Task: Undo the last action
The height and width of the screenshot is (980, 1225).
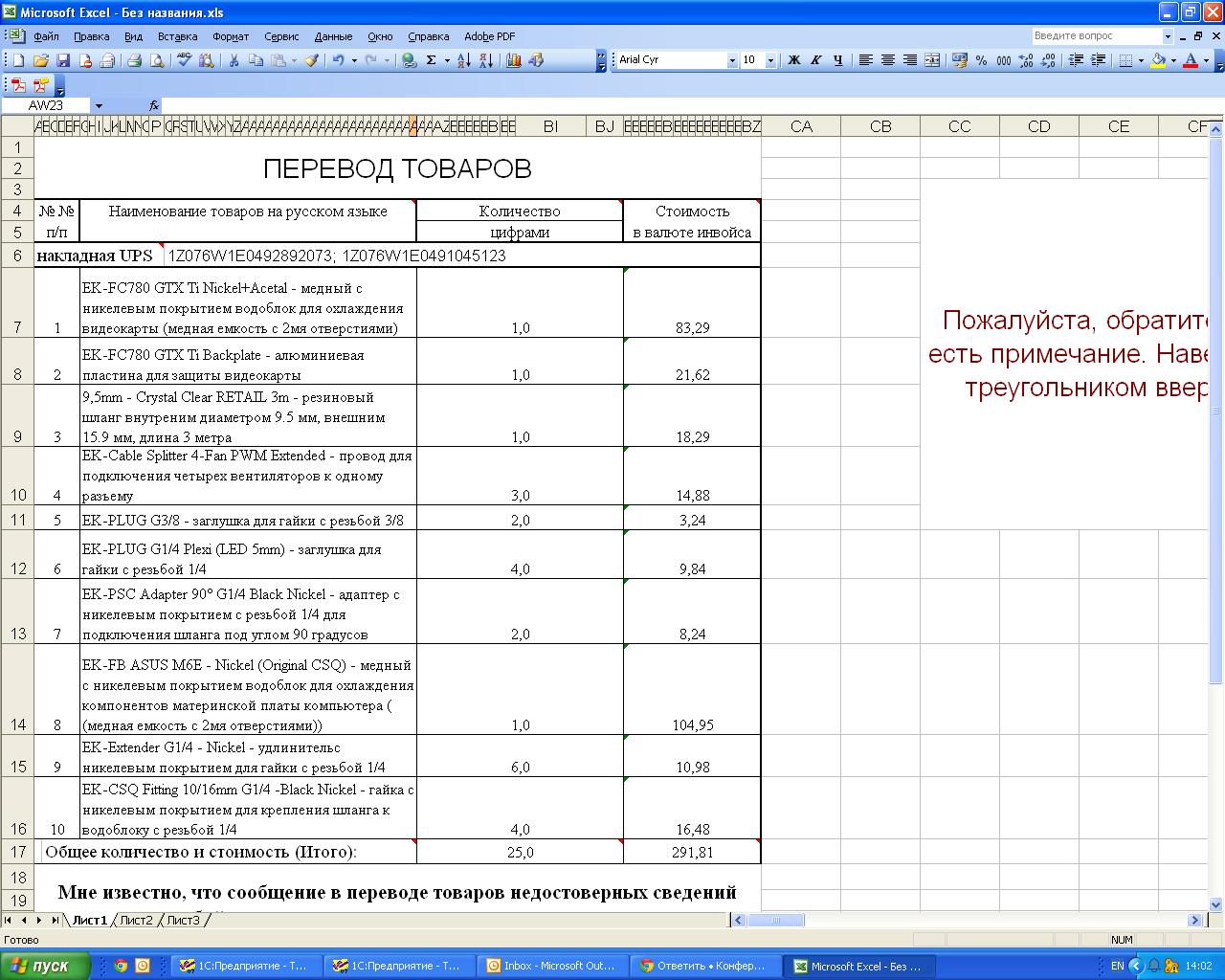Action: (x=339, y=60)
